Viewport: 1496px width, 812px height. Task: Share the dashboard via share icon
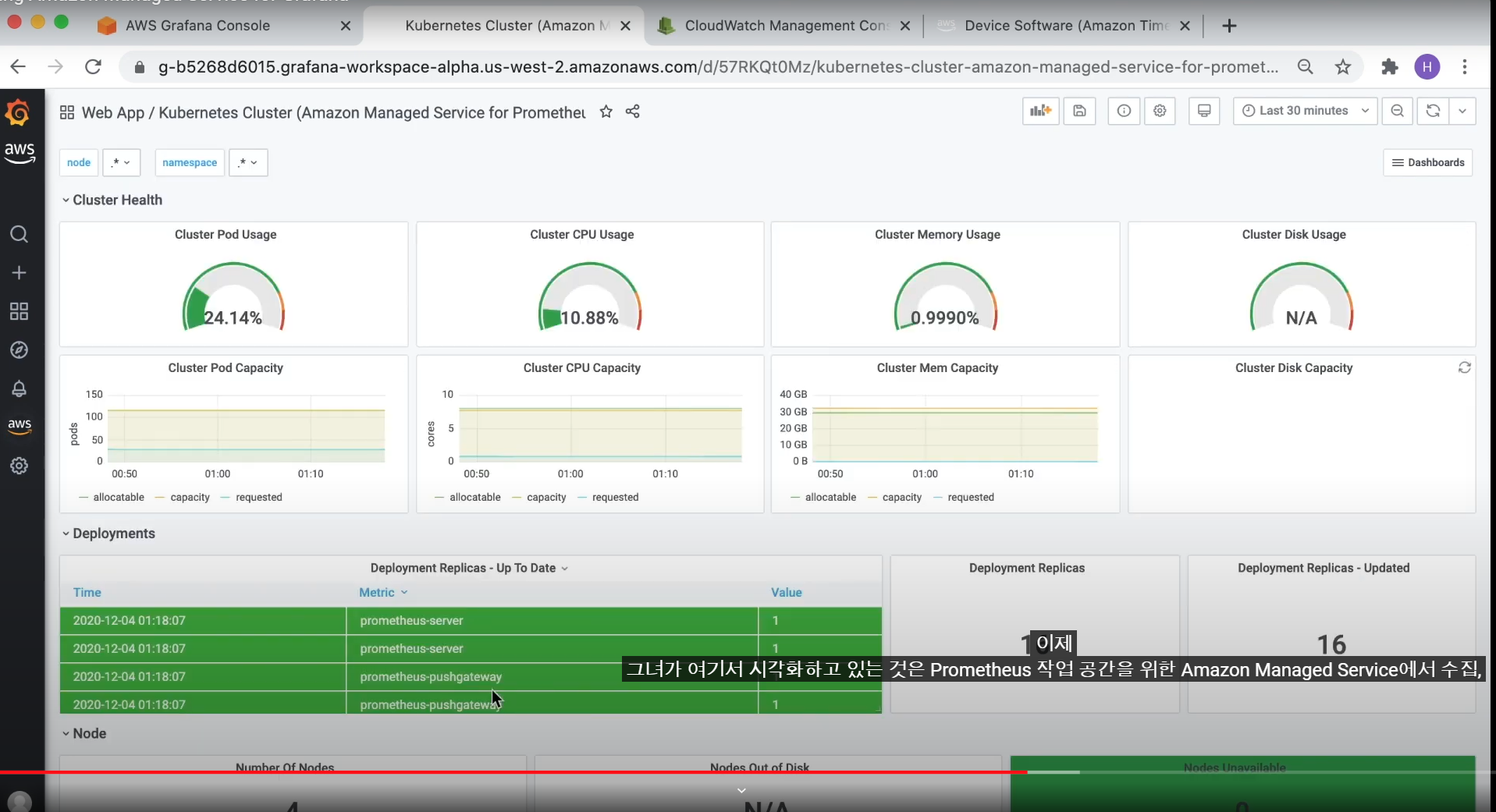pyautogui.click(x=633, y=112)
